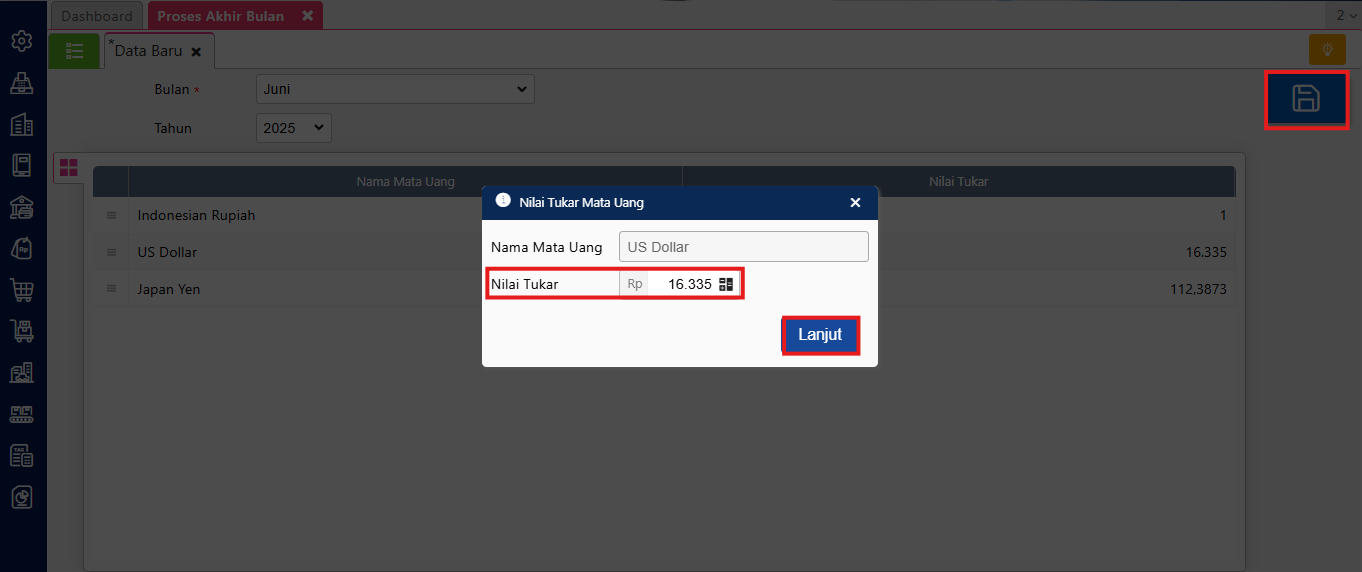Expand the Bulan dropdown showing Juni
This screenshot has width=1362, height=572.
click(395, 89)
